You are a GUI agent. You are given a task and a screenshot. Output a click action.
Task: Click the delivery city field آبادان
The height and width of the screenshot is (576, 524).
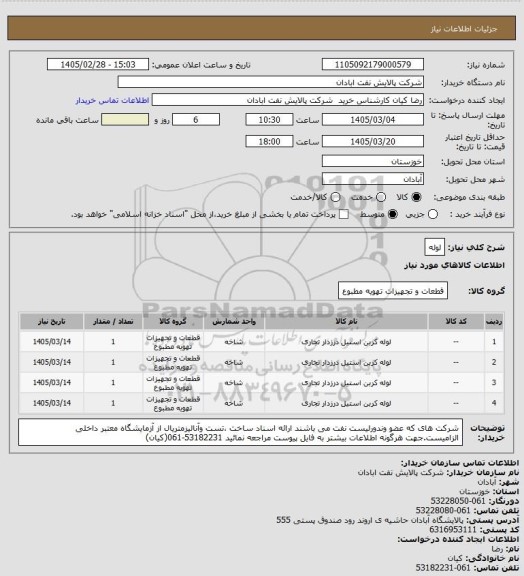pyautogui.click(x=373, y=179)
